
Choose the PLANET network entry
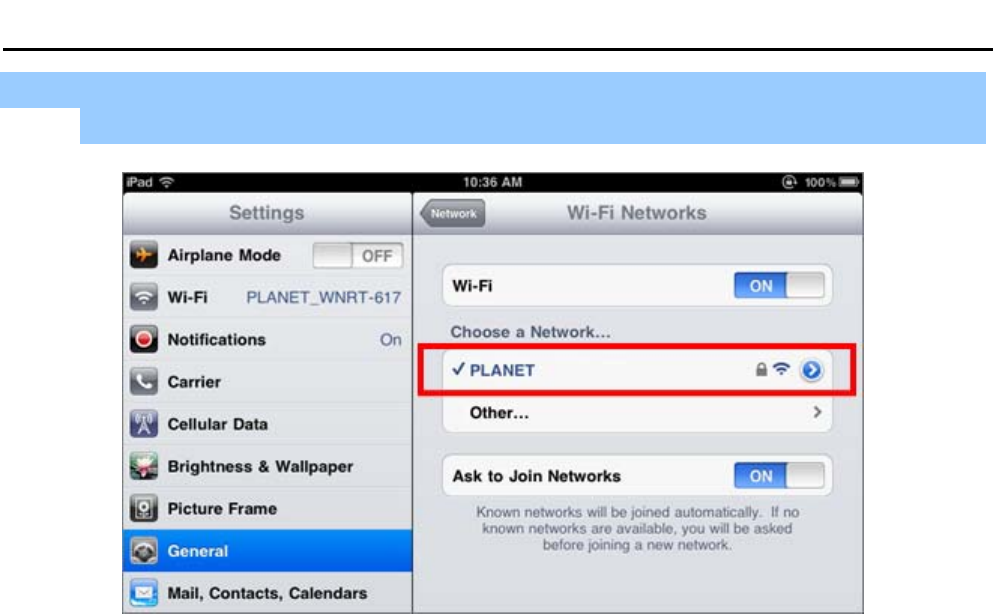click(637, 370)
